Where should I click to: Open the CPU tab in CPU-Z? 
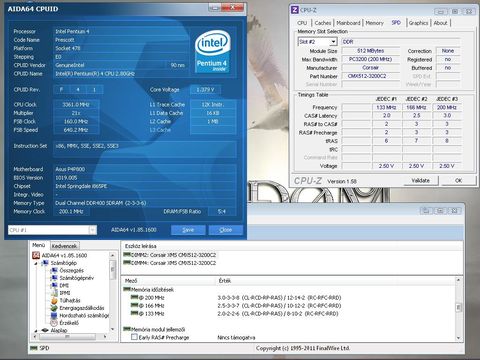pyautogui.click(x=302, y=23)
